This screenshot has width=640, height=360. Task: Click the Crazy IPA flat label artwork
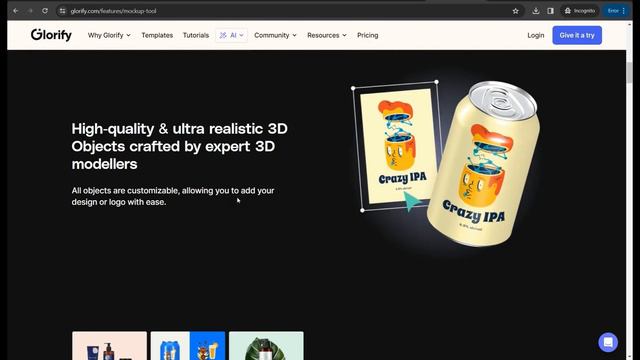point(397,146)
